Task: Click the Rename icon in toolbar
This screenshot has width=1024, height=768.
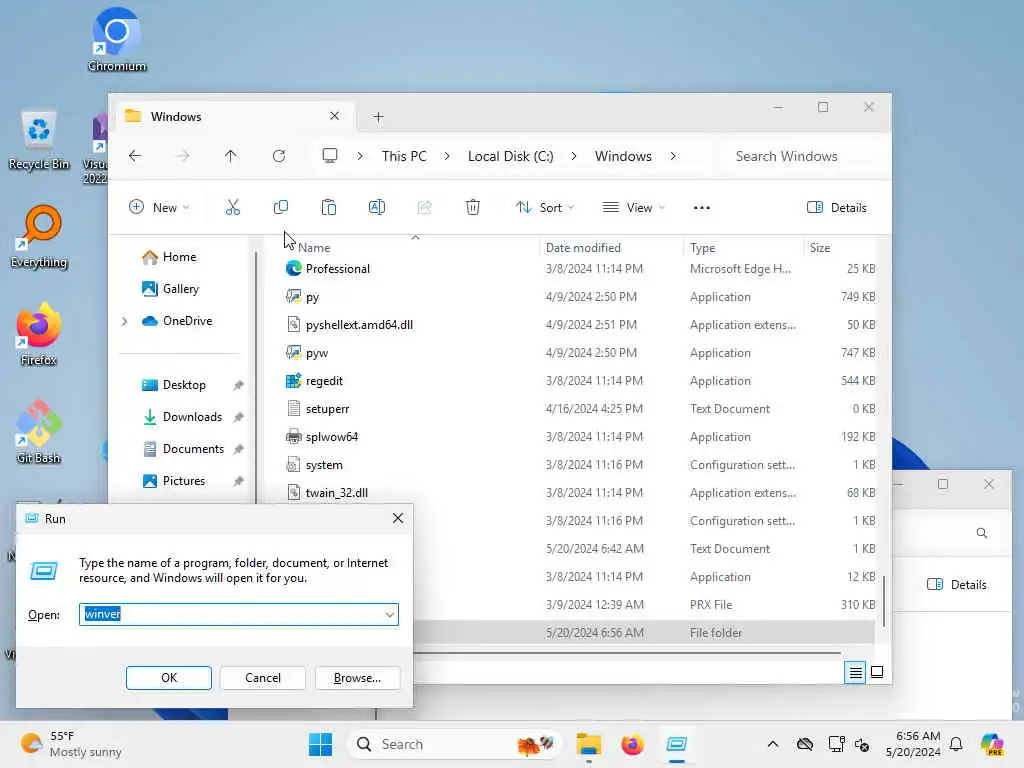Action: pyautogui.click(x=377, y=208)
